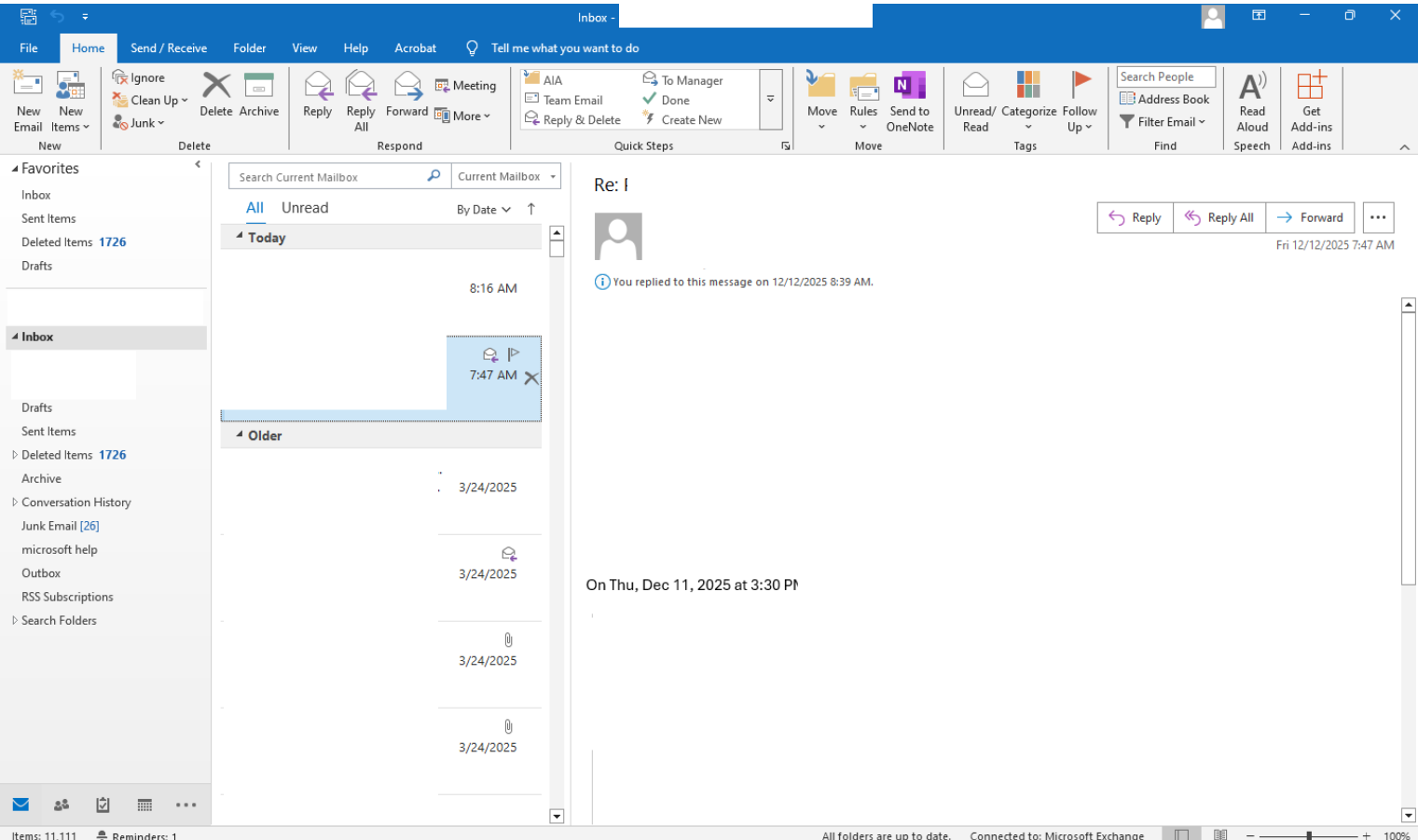Select Create New quick step

(x=682, y=119)
